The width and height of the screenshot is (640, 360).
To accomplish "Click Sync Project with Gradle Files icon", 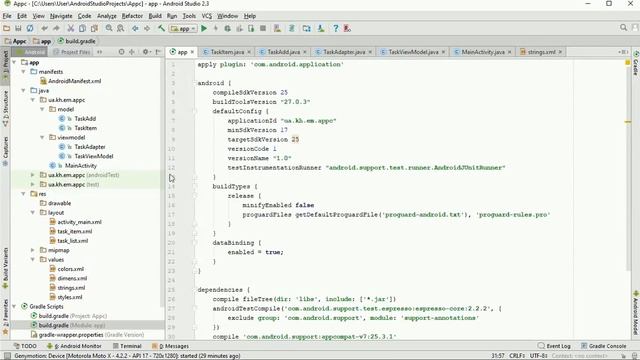I will coord(292,28).
